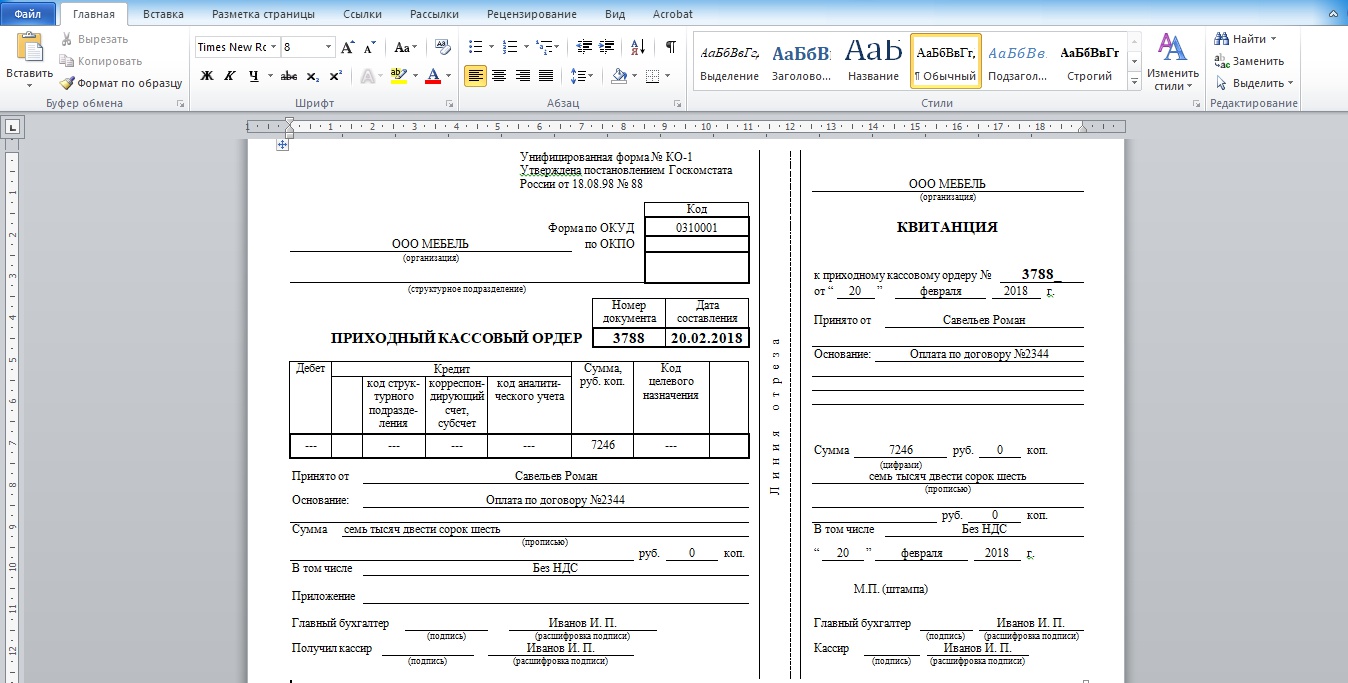Click the Копировать (Copy) button
The height and width of the screenshot is (683, 1348).
[102, 61]
